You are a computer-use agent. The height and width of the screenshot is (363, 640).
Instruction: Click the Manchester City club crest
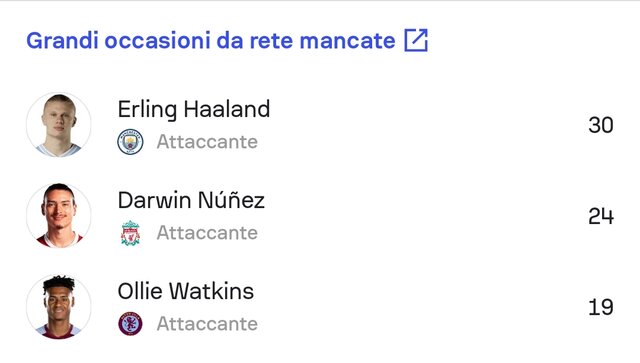pyautogui.click(x=130, y=142)
